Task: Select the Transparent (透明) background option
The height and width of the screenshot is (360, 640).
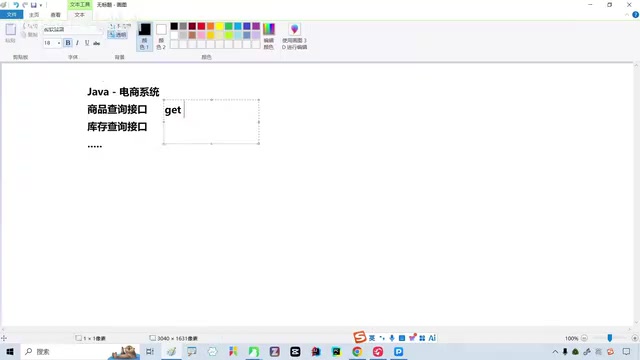Action: [x=118, y=35]
